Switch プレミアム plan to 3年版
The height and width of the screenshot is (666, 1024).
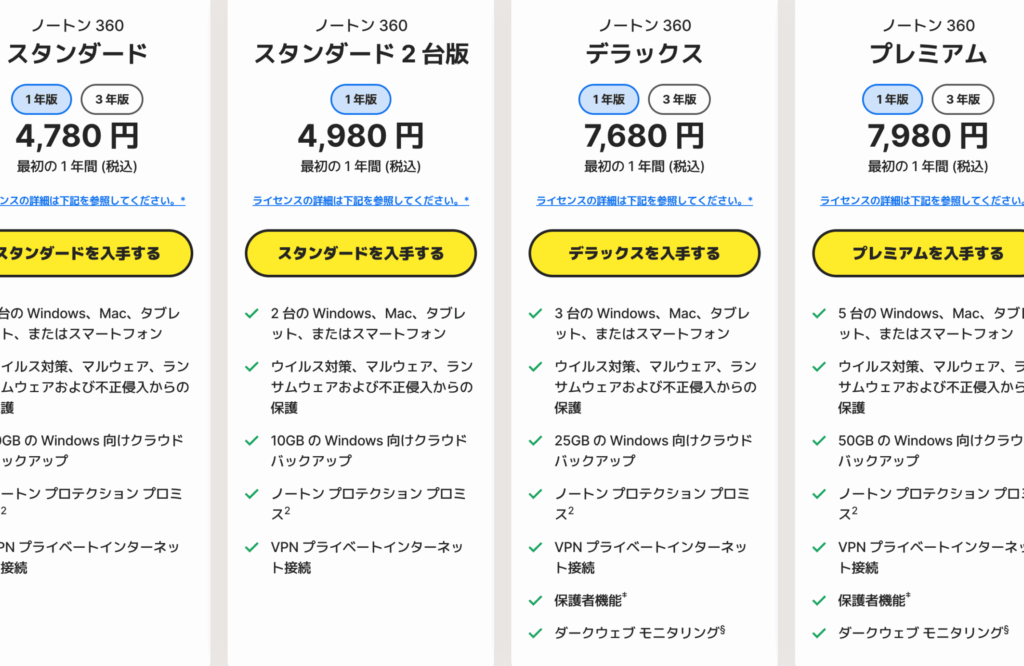(963, 100)
